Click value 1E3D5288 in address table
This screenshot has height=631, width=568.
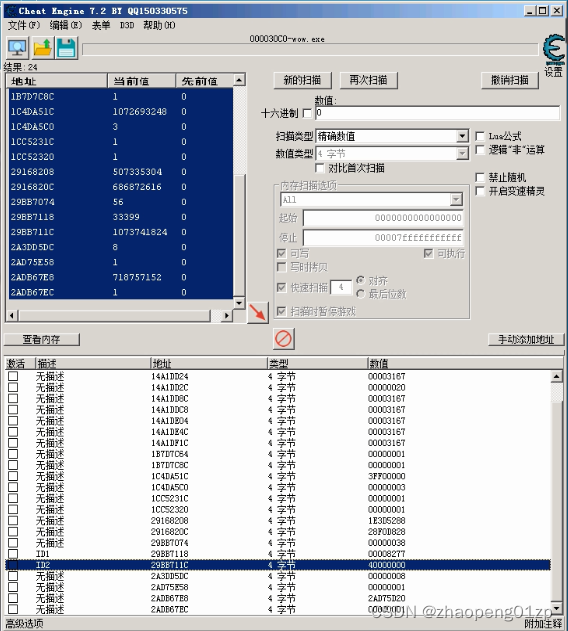point(386,520)
